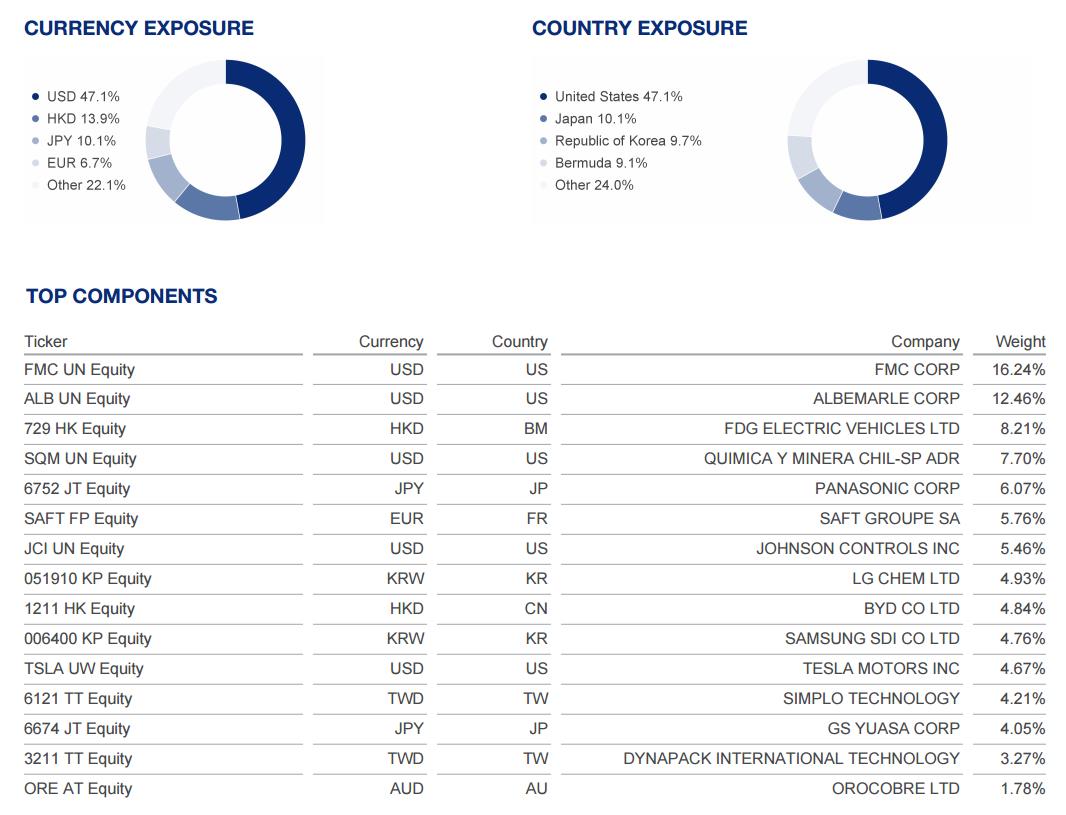Click the LG CHEM LTD company name
This screenshot has height=815, width=1066.
pos(906,578)
